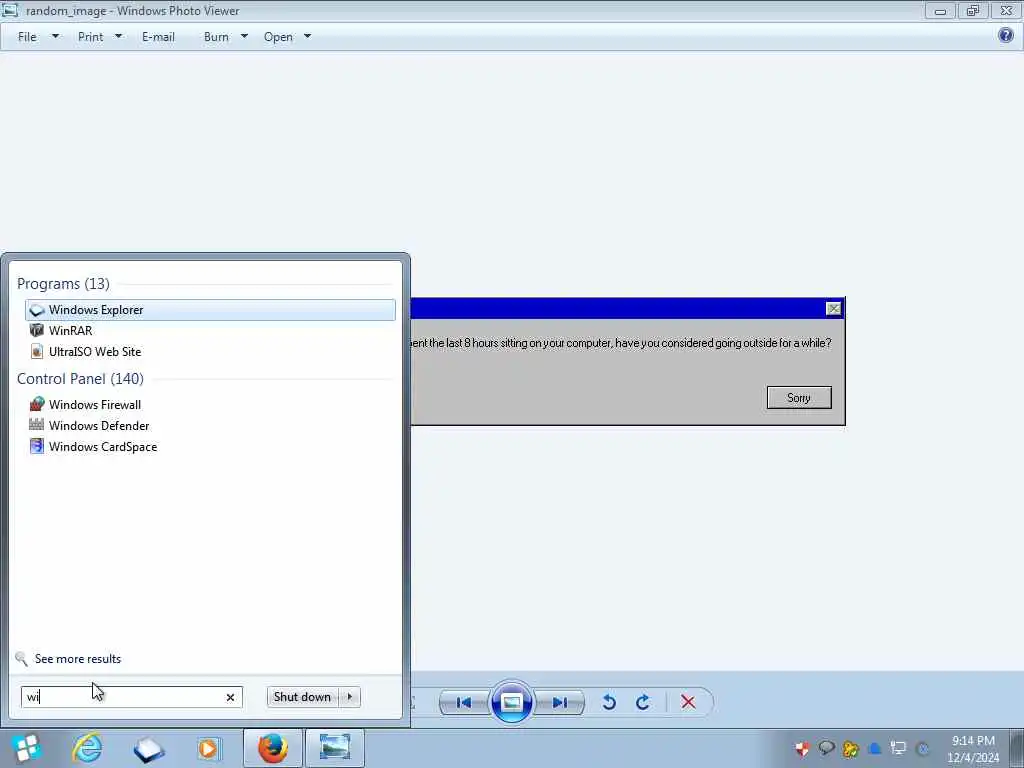Image resolution: width=1024 pixels, height=768 pixels.
Task: Click the Photo Viewer title bar app icon
Action: tap(10, 10)
